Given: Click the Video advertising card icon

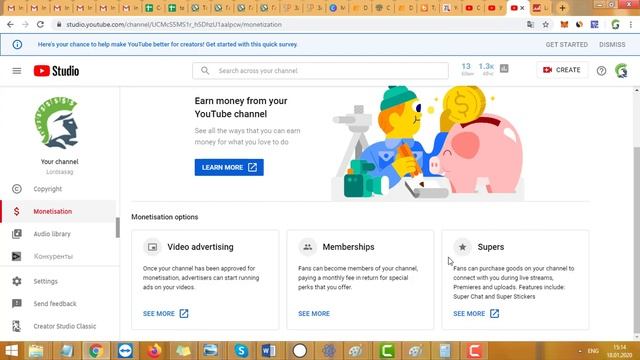Looking at the screenshot, I should 152,247.
